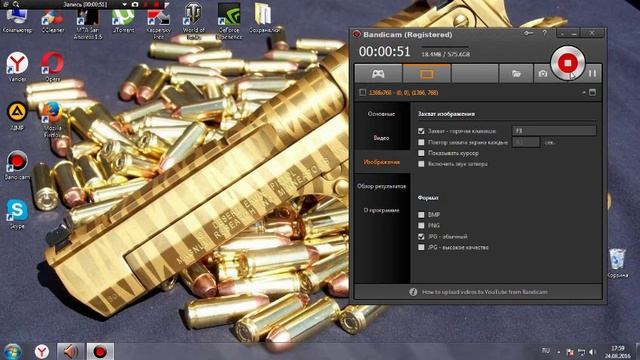Click the repeat interval seconds field
Viewport: 640px width, 360px height.
[526, 142]
